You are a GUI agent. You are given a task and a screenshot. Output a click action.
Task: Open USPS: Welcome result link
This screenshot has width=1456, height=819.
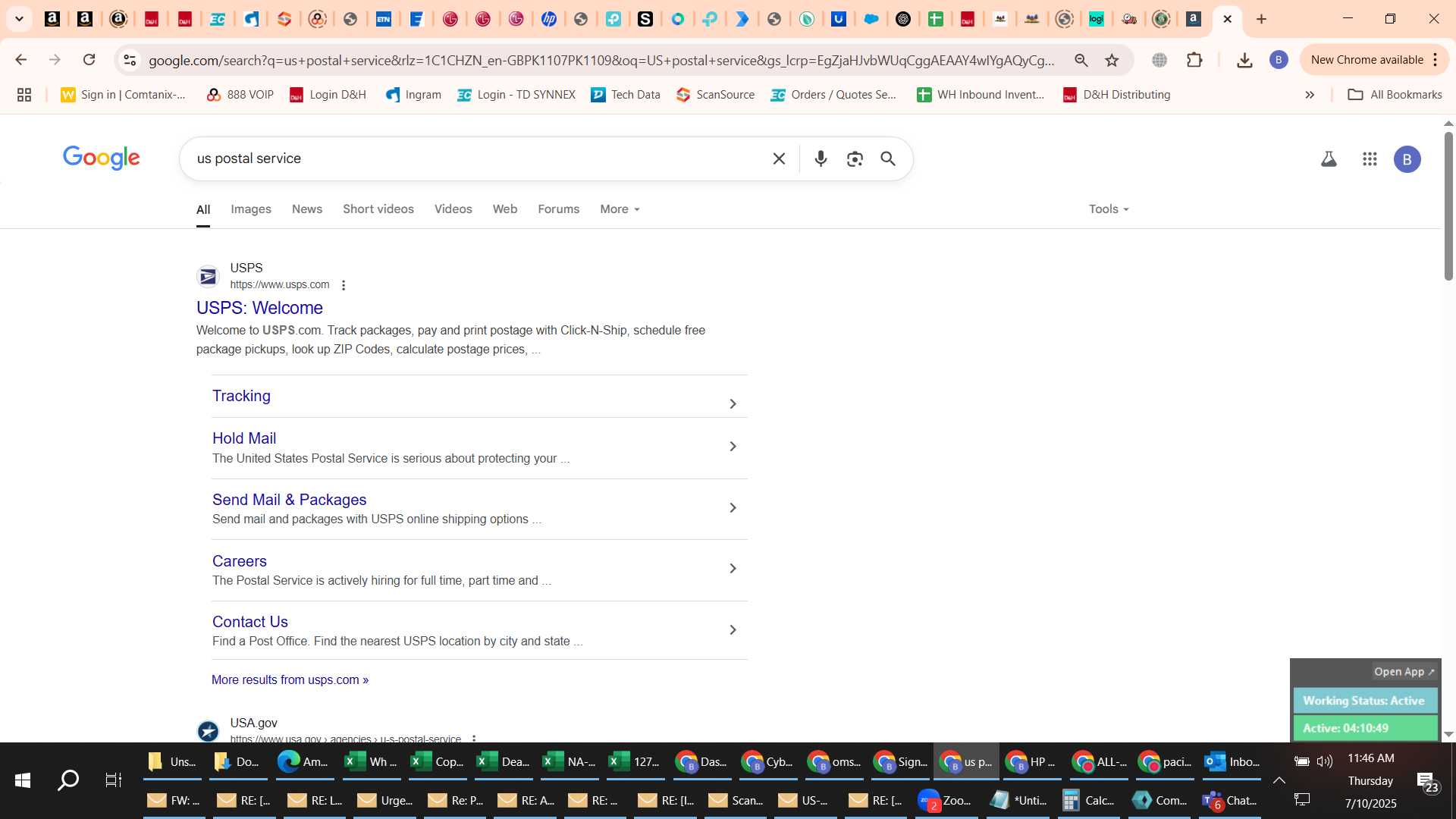(x=259, y=308)
